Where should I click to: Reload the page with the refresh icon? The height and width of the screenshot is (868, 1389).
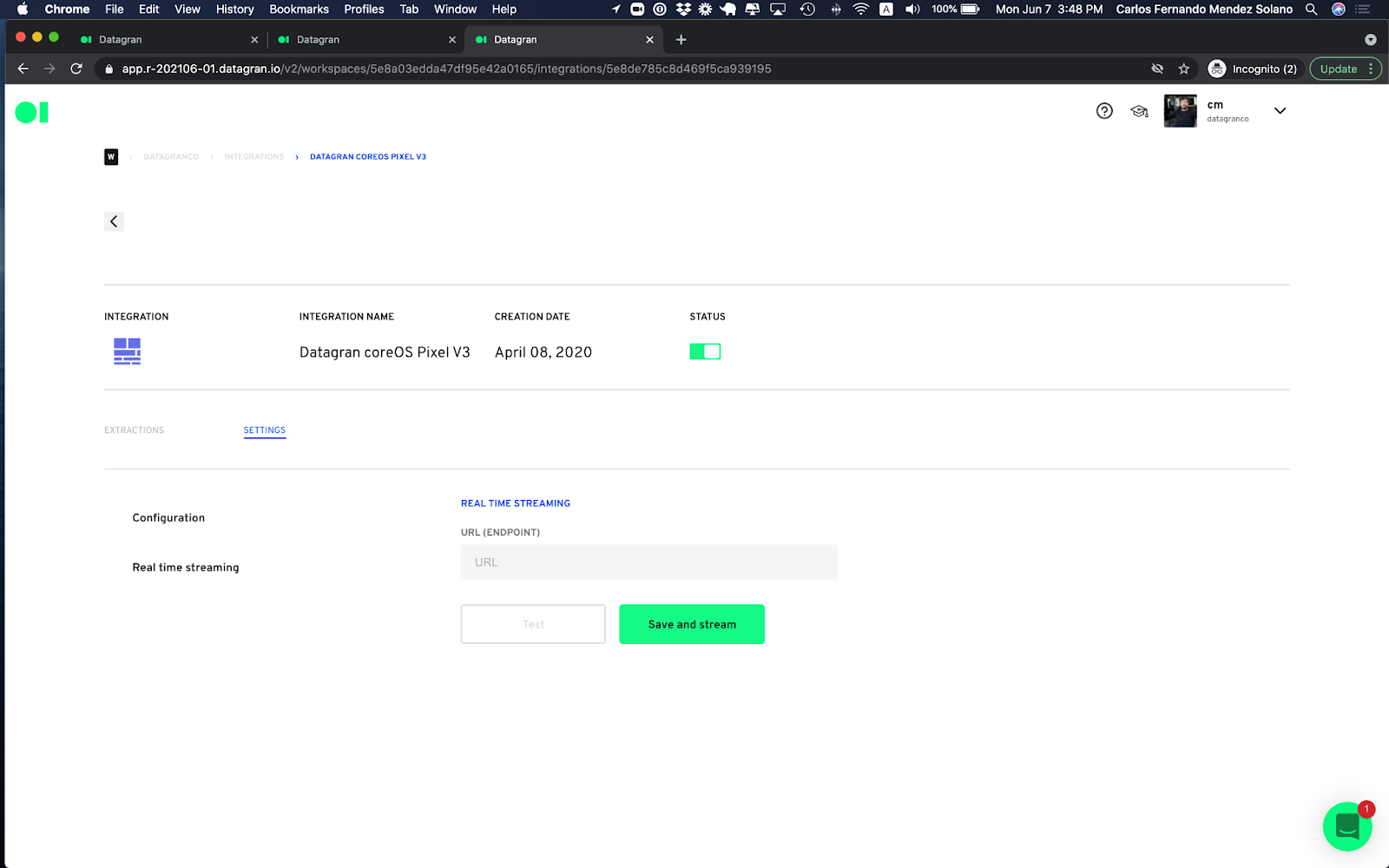[x=76, y=69]
